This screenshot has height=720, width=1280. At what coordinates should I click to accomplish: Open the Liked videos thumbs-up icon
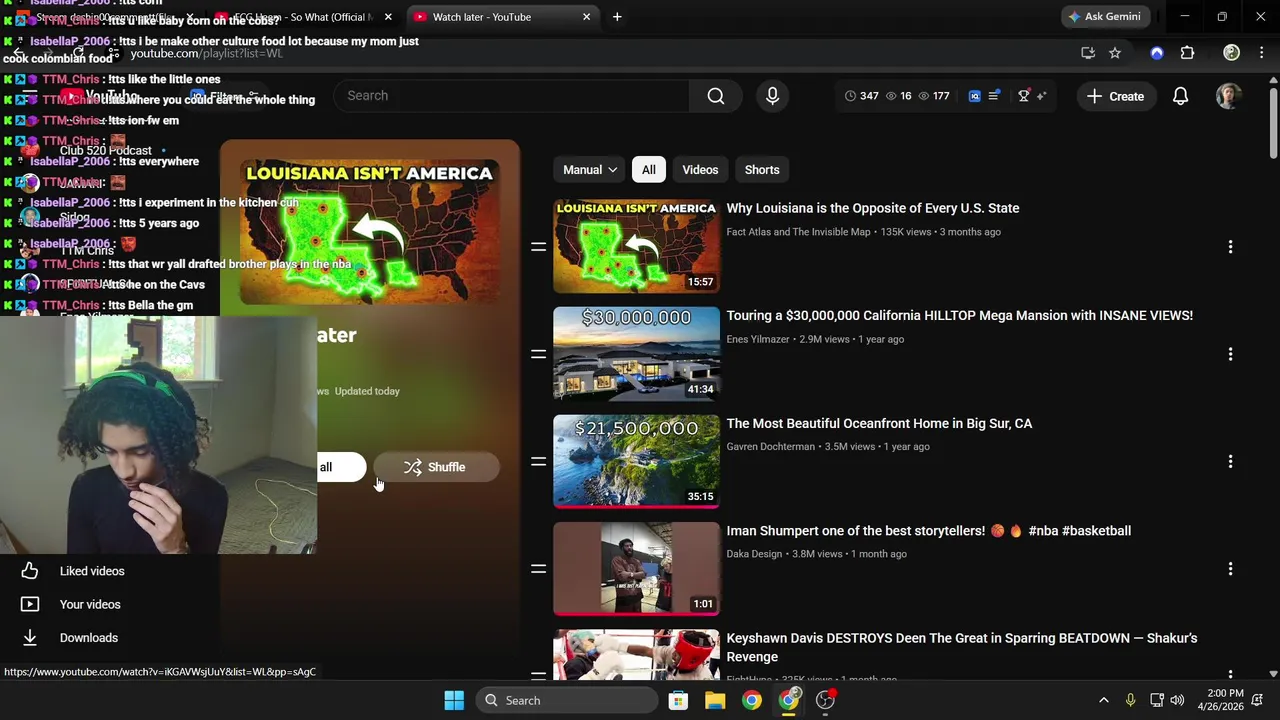(x=30, y=571)
